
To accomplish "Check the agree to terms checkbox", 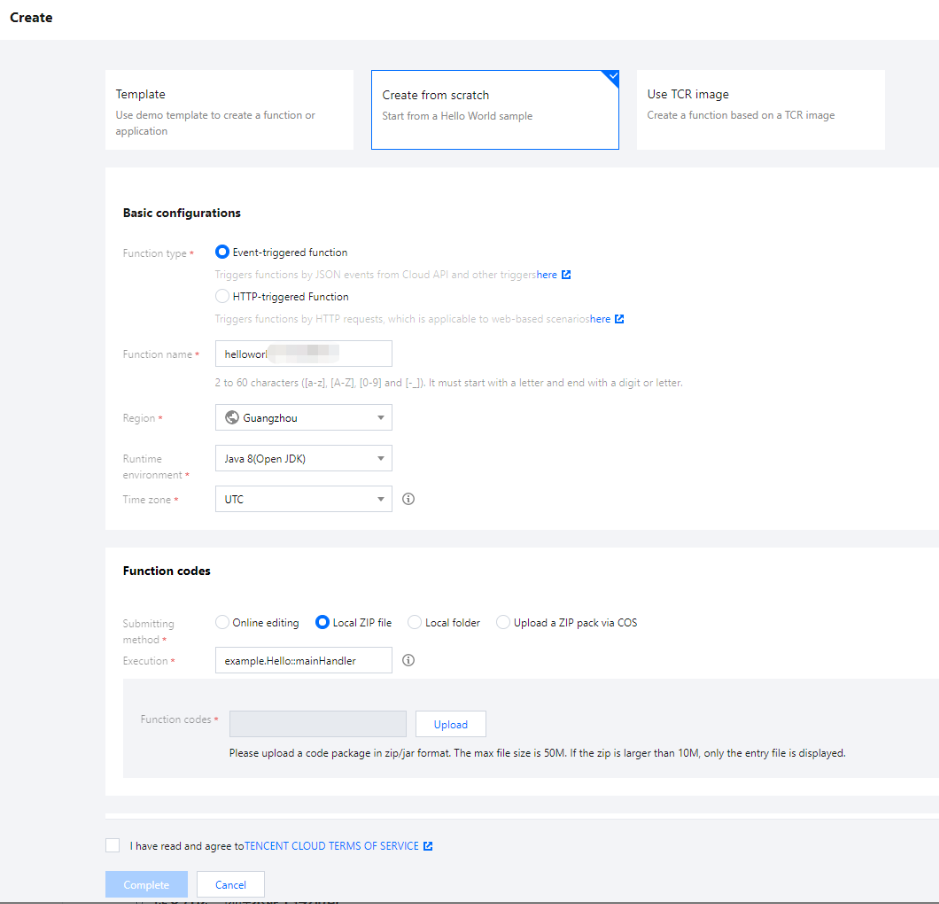I will [x=112, y=845].
